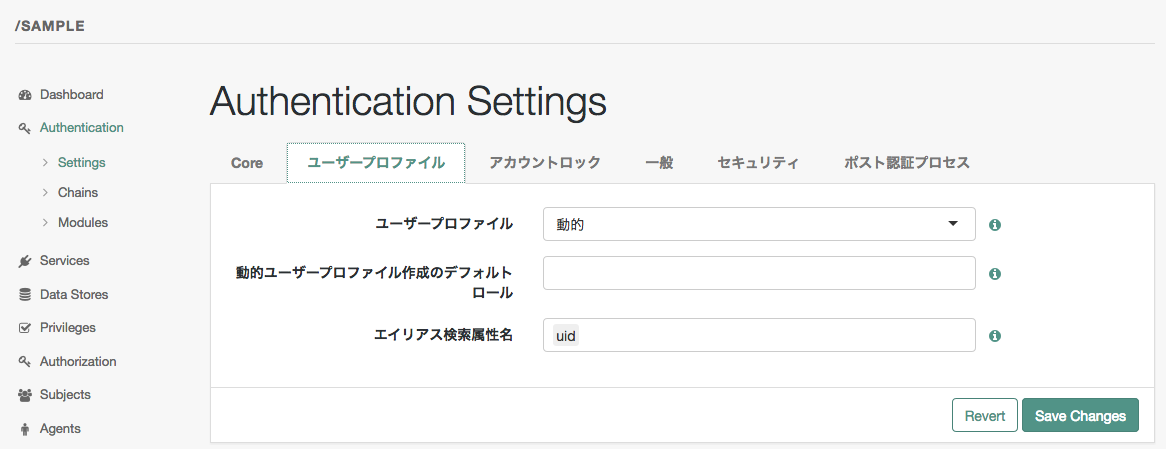Click the デフォルトロール input field

tap(758, 273)
